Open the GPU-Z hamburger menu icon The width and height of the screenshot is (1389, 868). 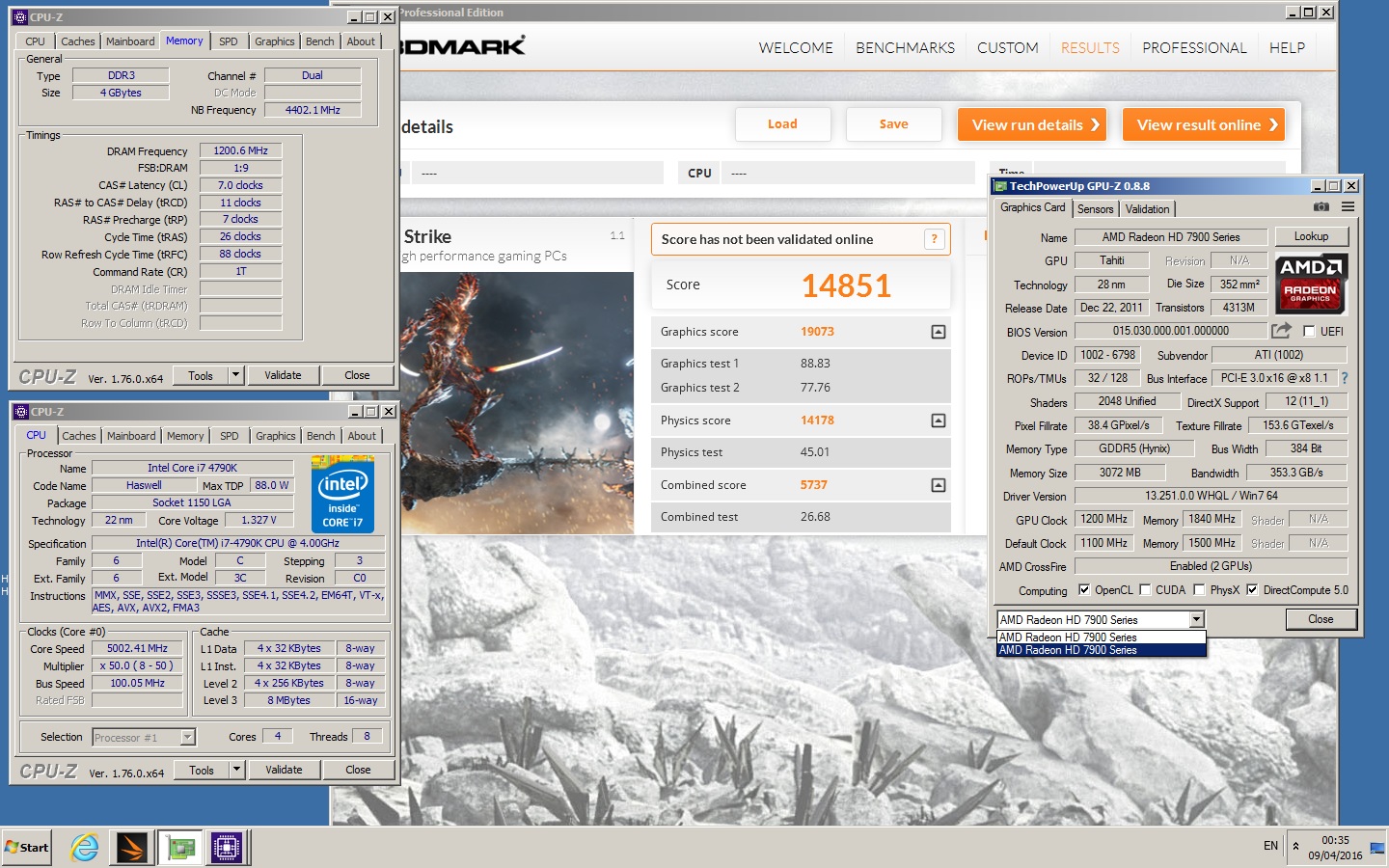(x=1348, y=207)
